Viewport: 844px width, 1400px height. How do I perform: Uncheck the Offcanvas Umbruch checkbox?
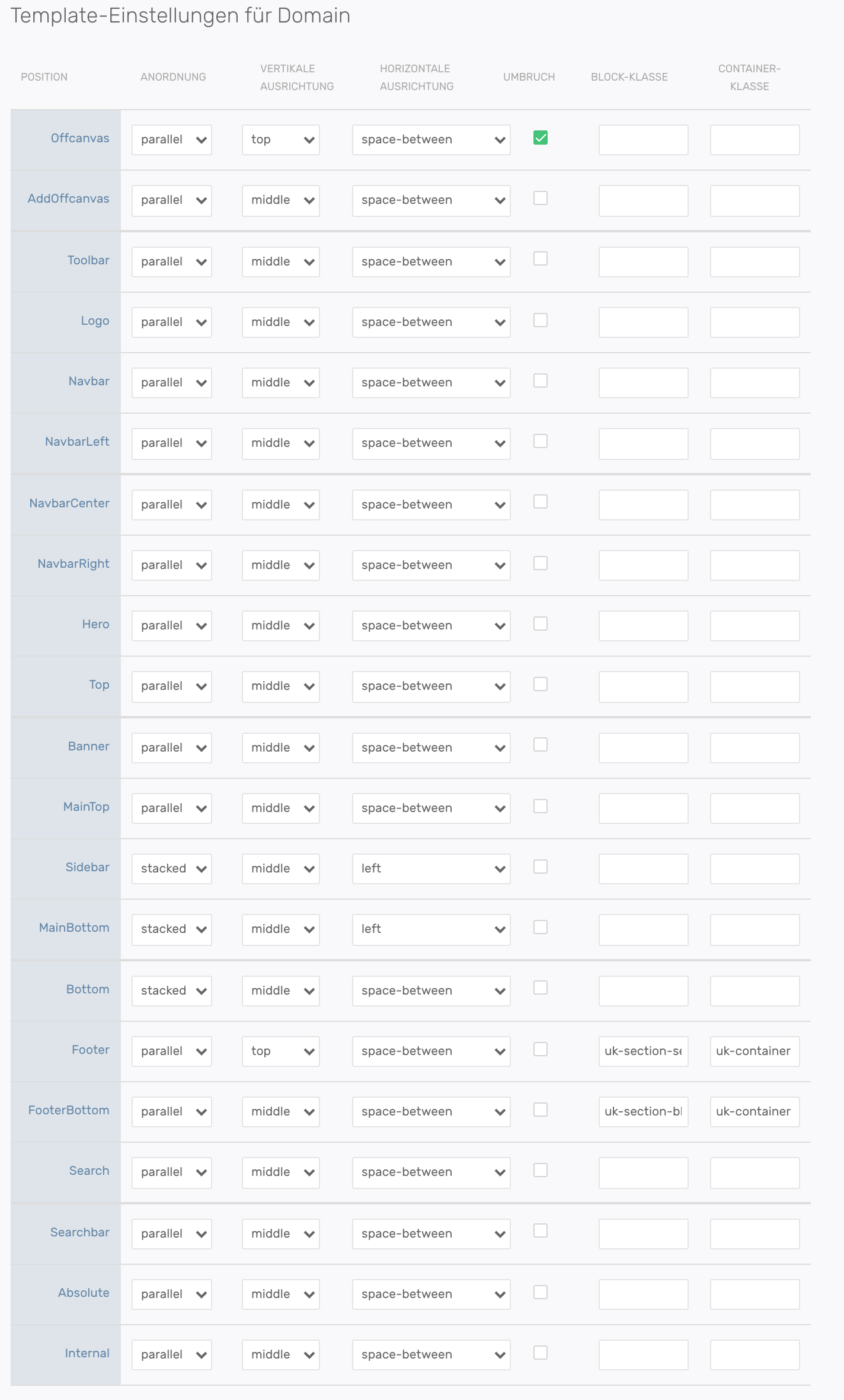[540, 138]
